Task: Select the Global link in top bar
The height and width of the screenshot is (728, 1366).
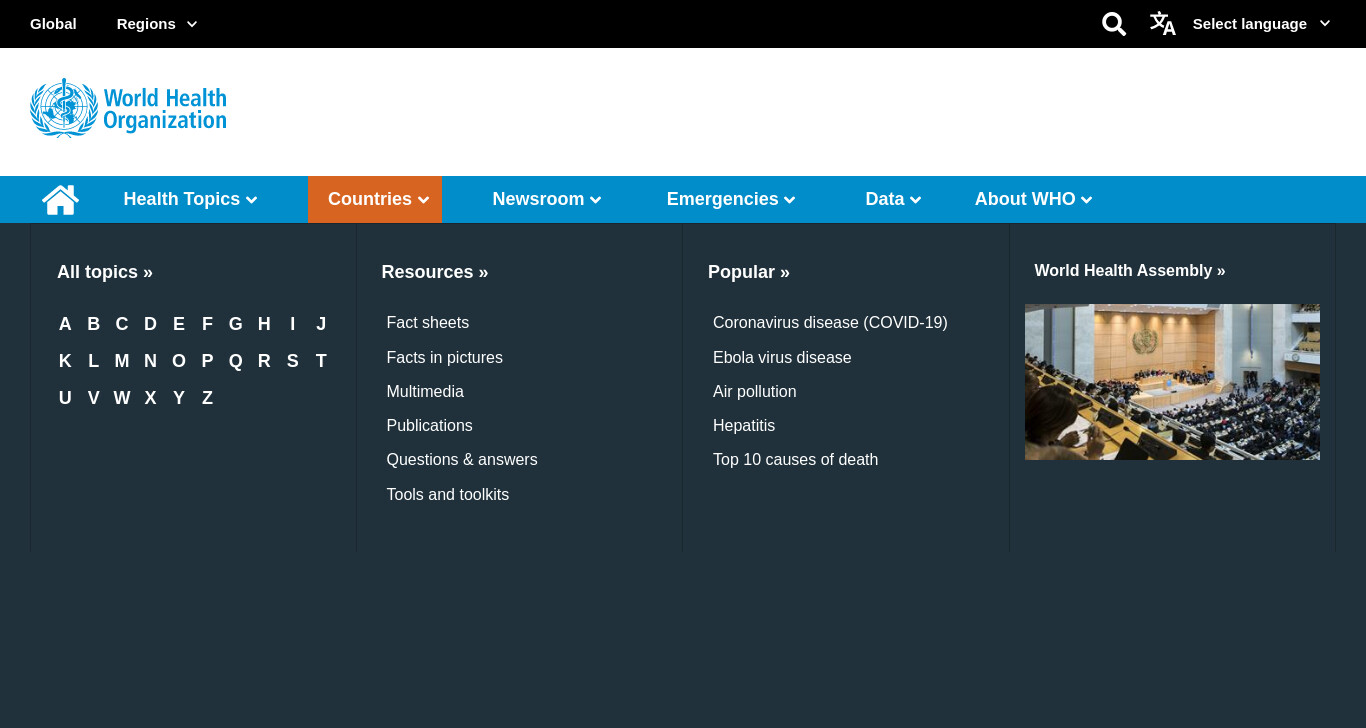Action: pos(53,24)
